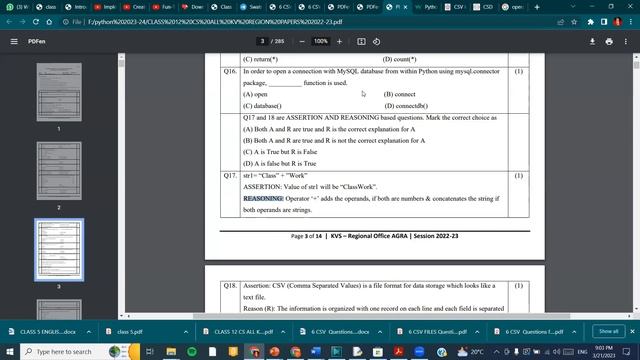Viewport: 640px width, 360px height.
Task: Open the Zoom app on the taskbar
Action: [419, 351]
